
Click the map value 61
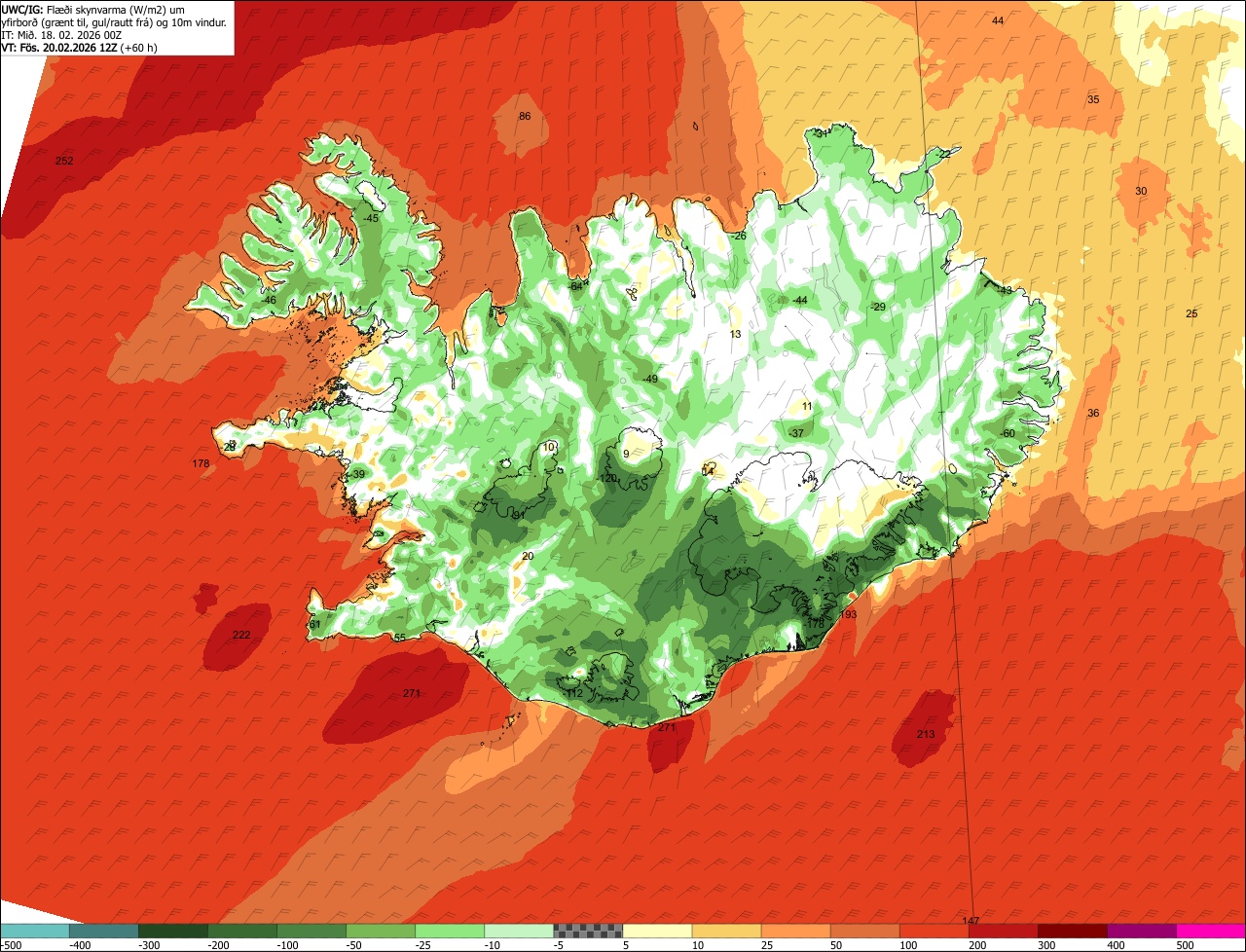pos(314,624)
